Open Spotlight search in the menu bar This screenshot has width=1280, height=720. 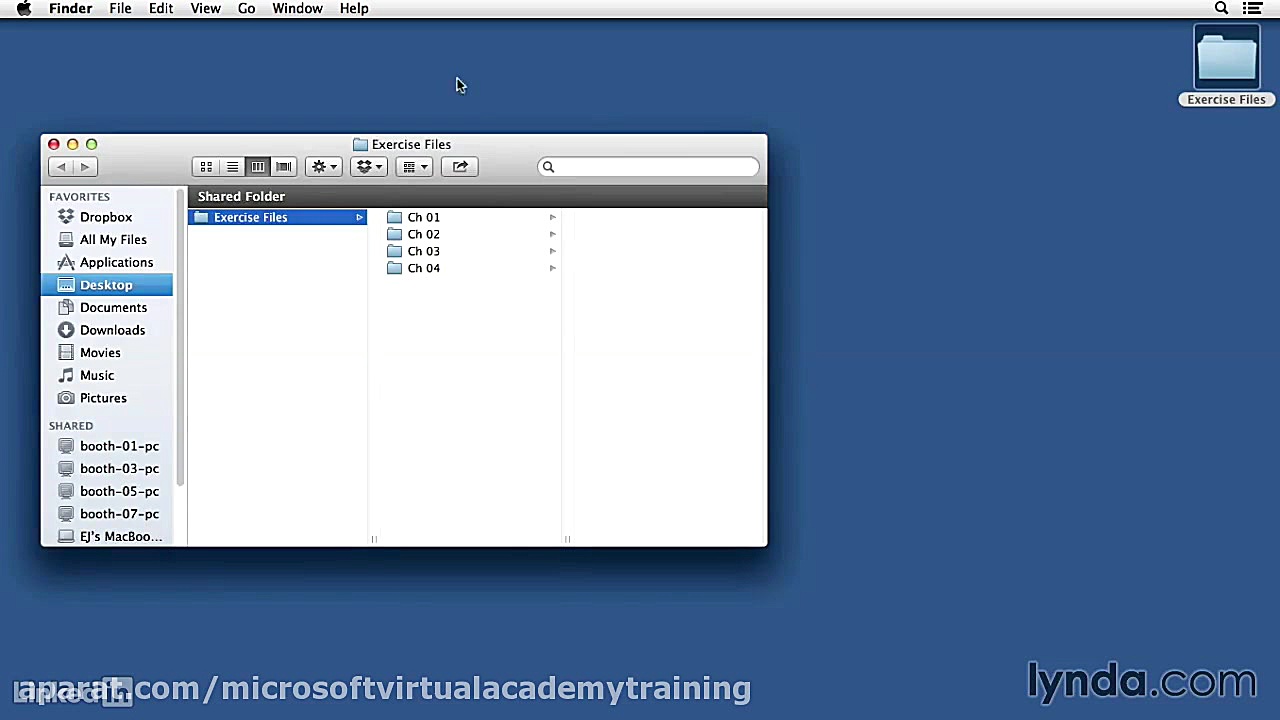coord(1221,8)
